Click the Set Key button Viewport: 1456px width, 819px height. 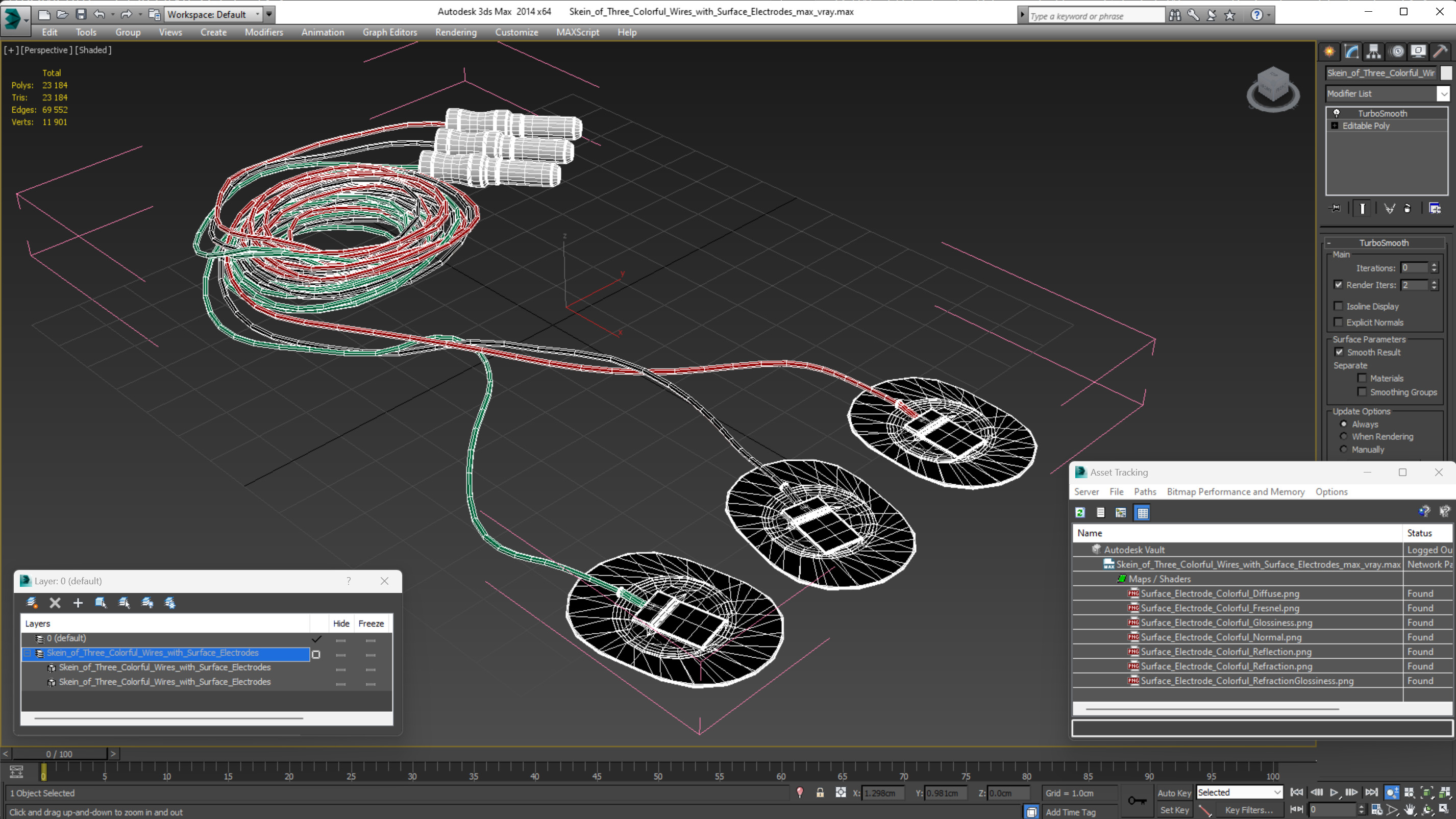coord(1173,810)
